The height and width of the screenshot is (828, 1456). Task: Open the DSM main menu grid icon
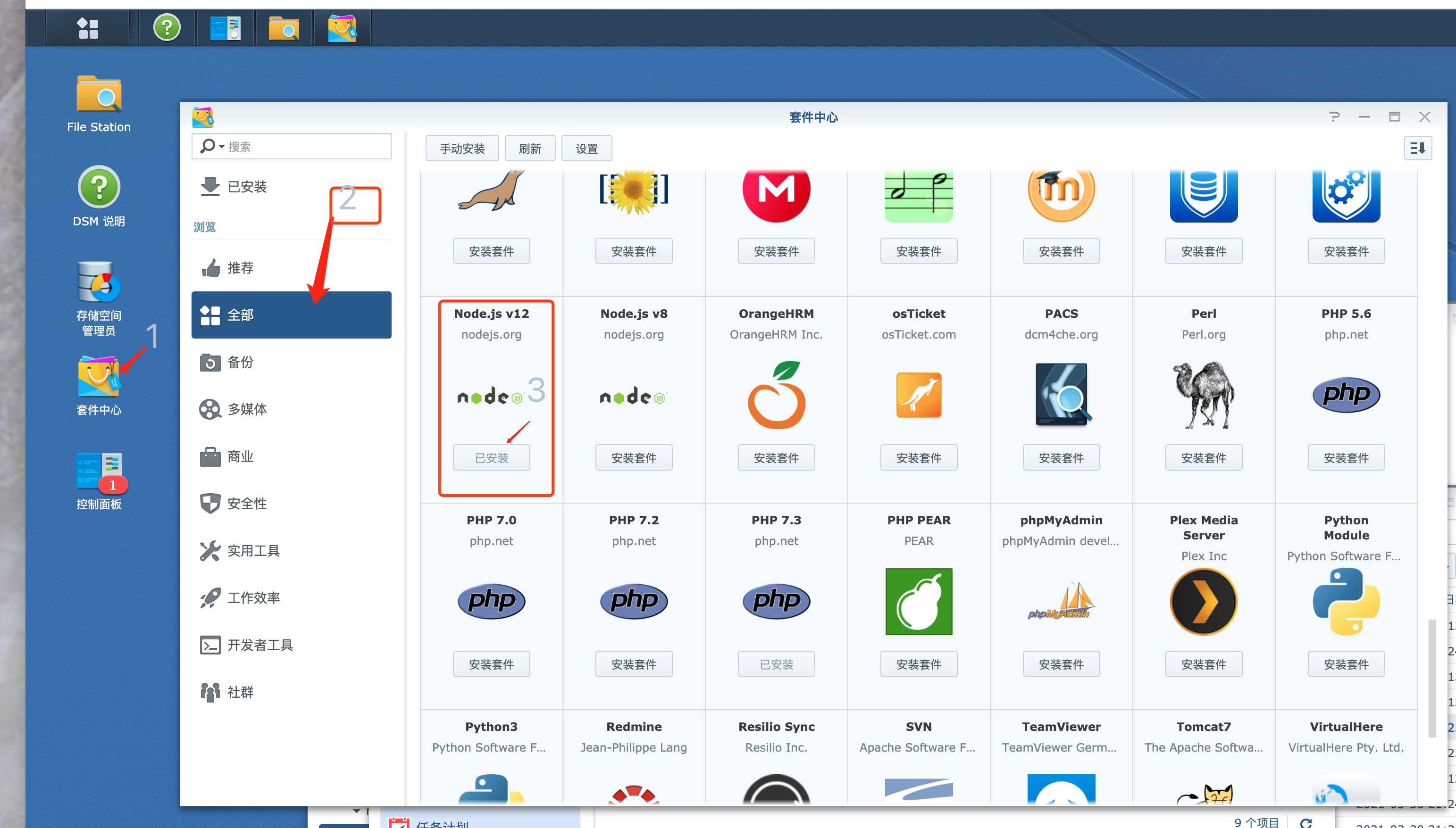(x=88, y=28)
